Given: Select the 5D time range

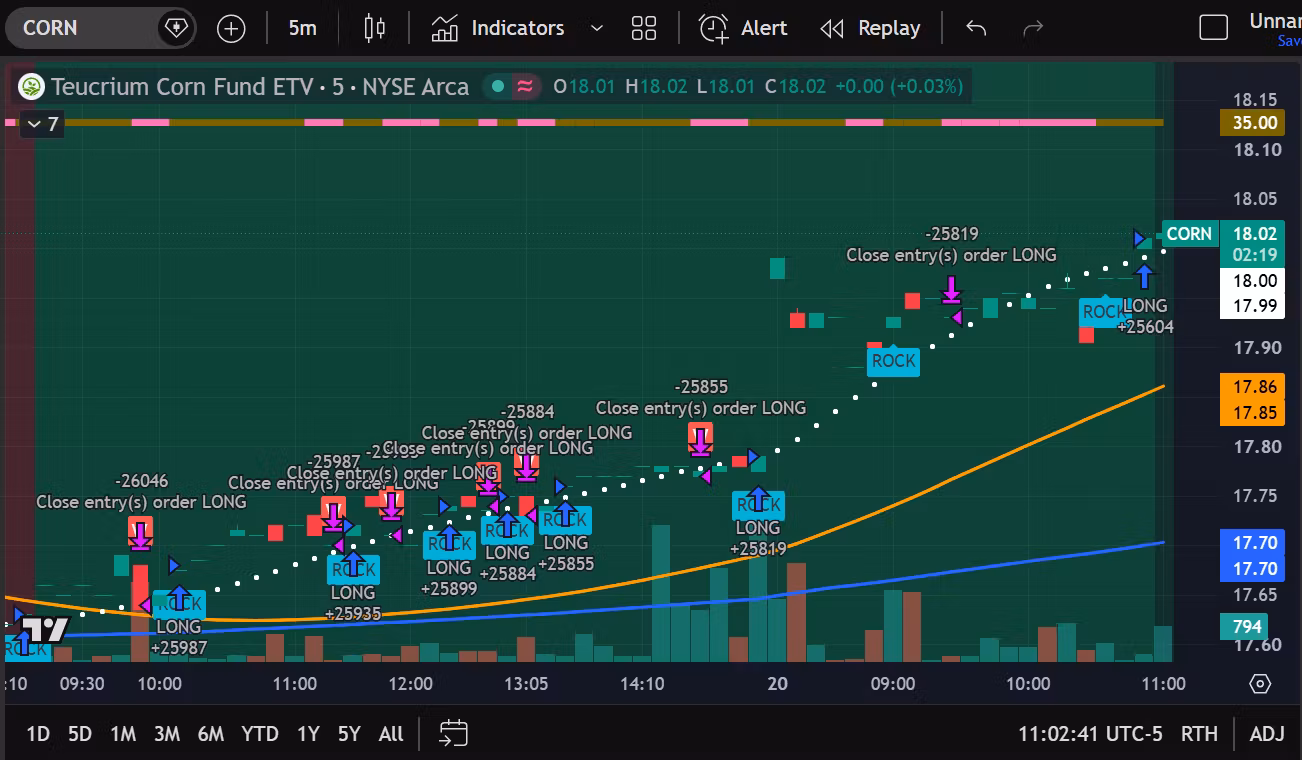Looking at the screenshot, I should 80,734.
